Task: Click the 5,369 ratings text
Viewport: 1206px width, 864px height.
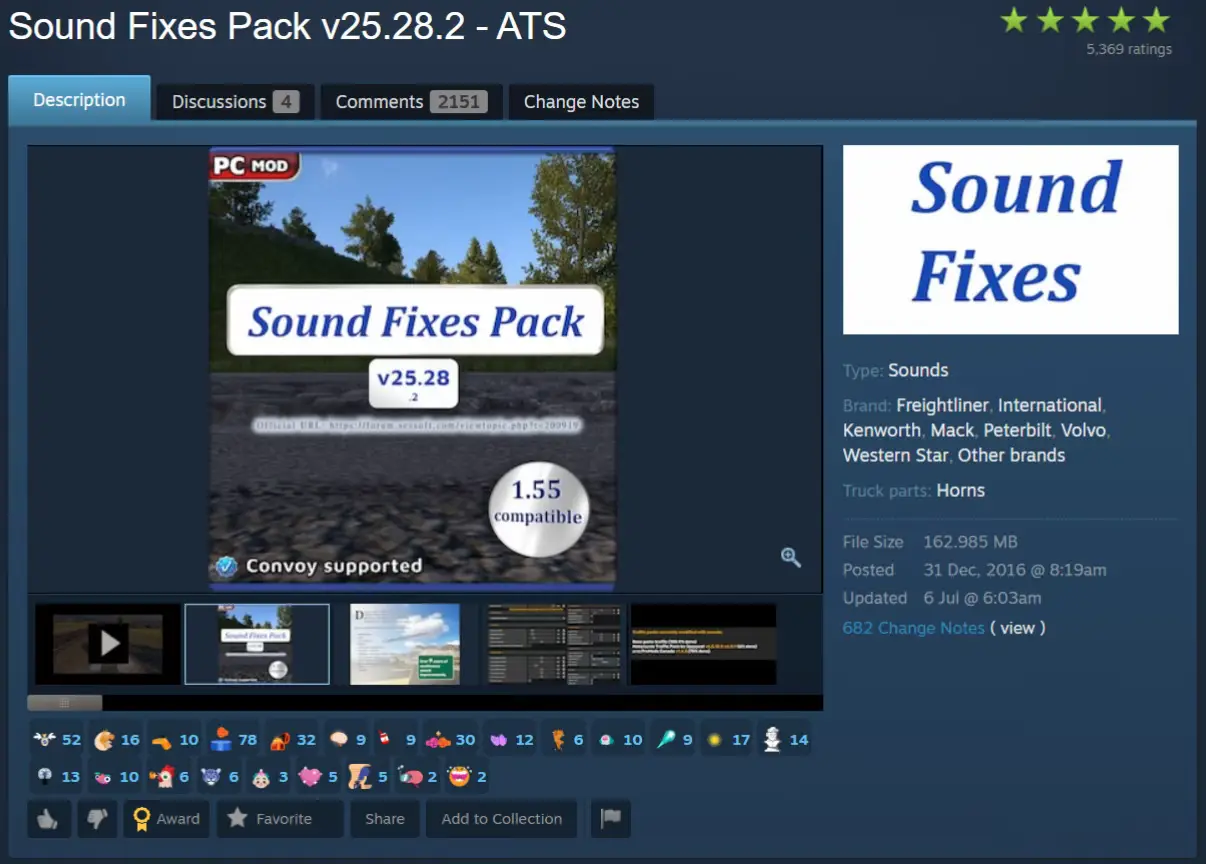Action: (x=1129, y=49)
